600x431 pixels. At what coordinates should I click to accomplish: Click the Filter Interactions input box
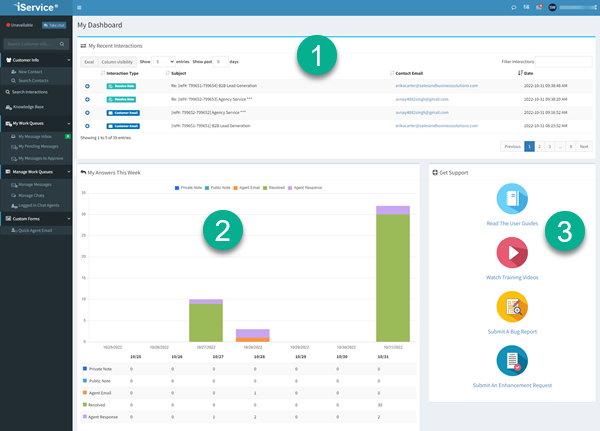point(564,62)
